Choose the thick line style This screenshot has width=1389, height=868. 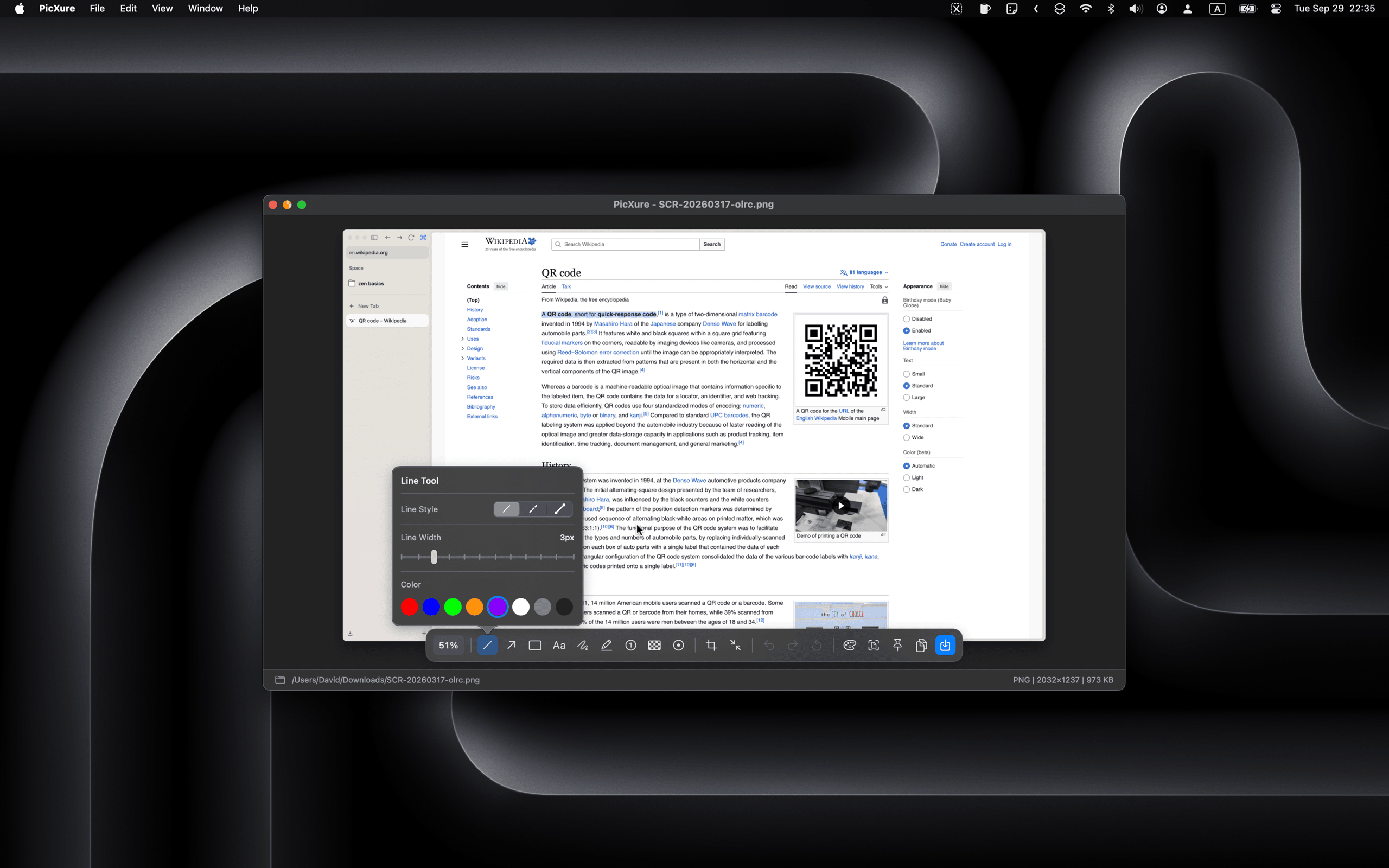point(559,509)
